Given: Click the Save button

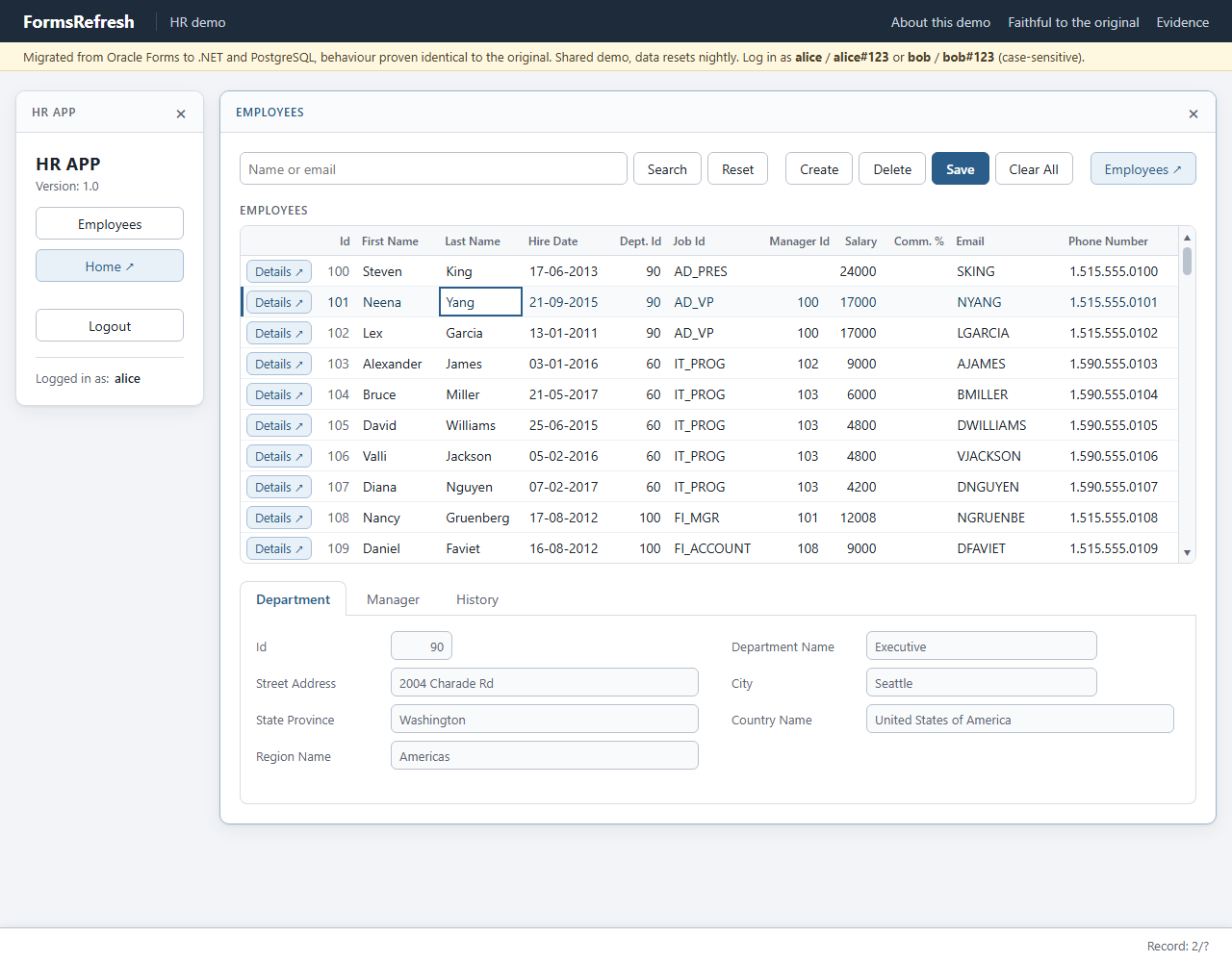Looking at the screenshot, I should pyautogui.click(x=961, y=168).
